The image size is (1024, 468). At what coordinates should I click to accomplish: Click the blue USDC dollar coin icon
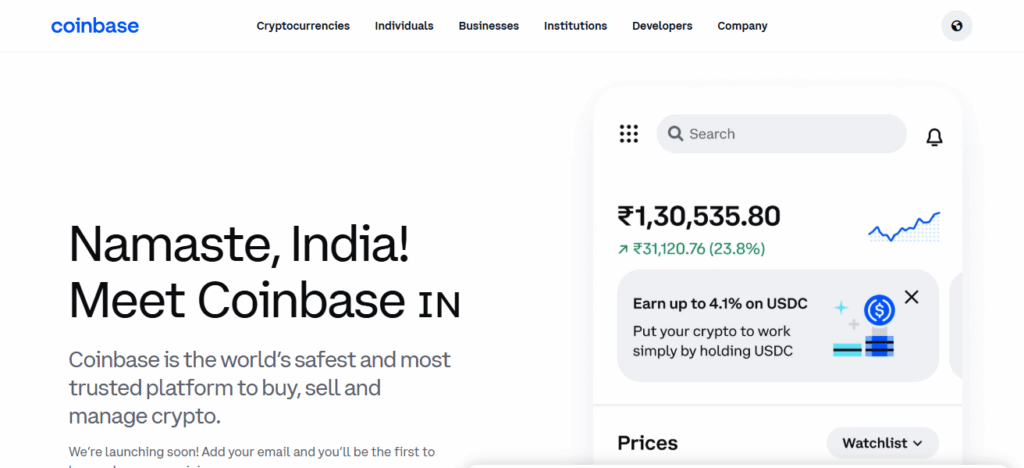(x=879, y=310)
